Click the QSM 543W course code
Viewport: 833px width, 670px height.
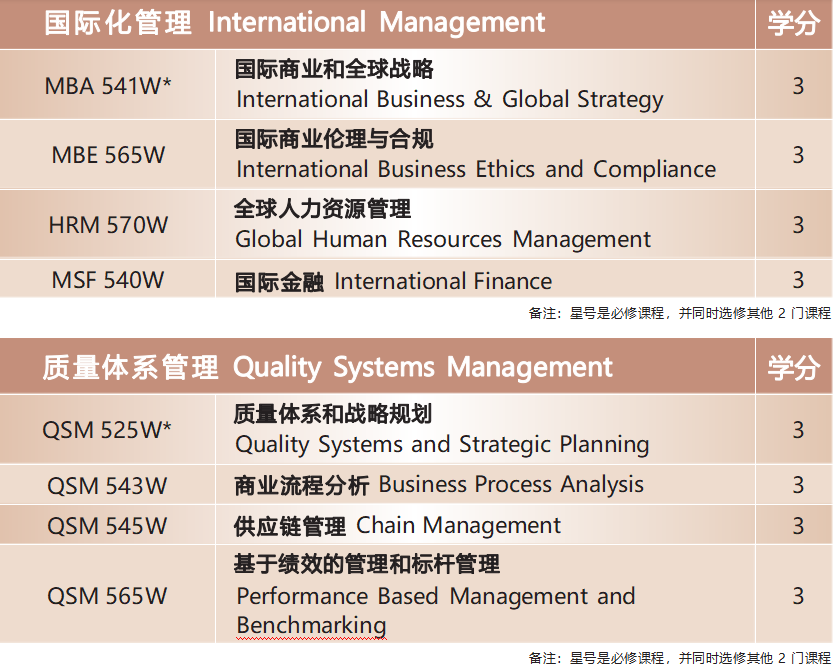pos(108,486)
